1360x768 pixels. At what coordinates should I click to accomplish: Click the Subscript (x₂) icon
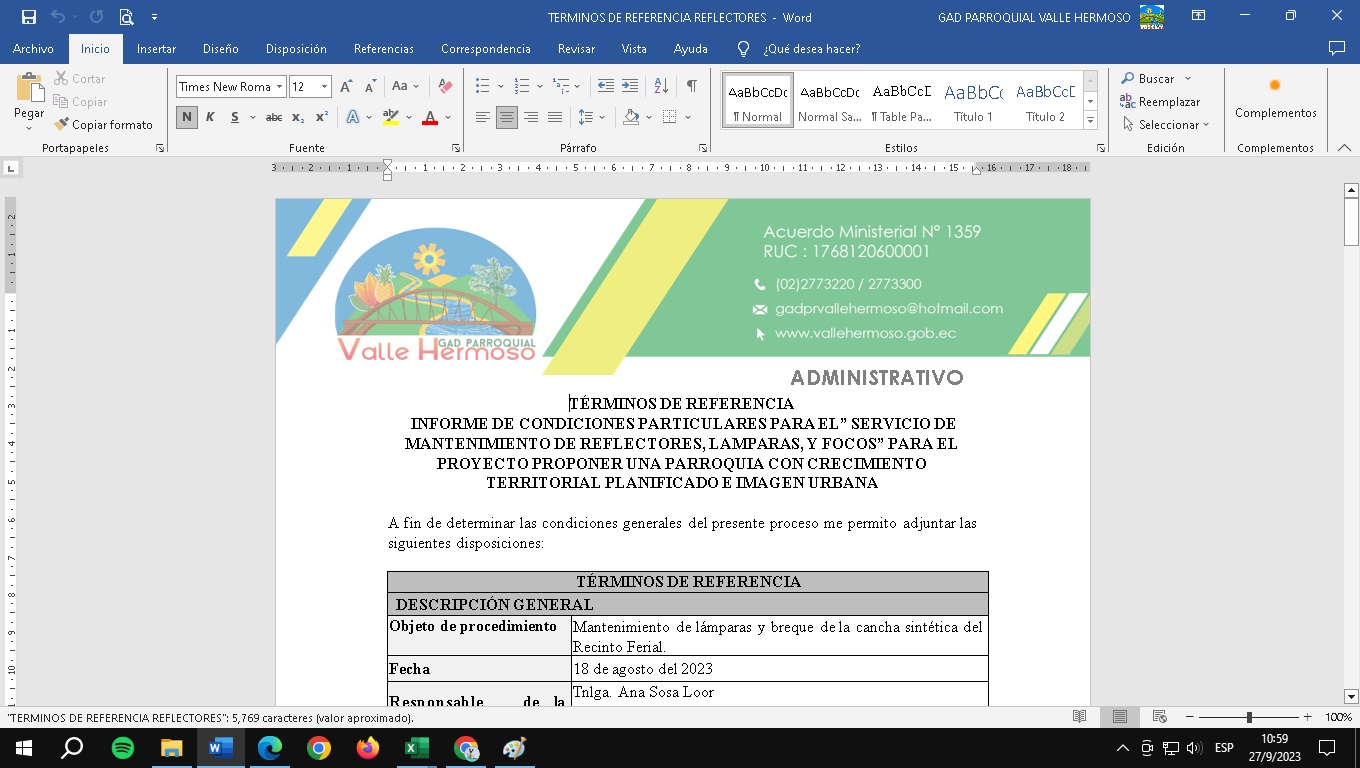pos(298,118)
